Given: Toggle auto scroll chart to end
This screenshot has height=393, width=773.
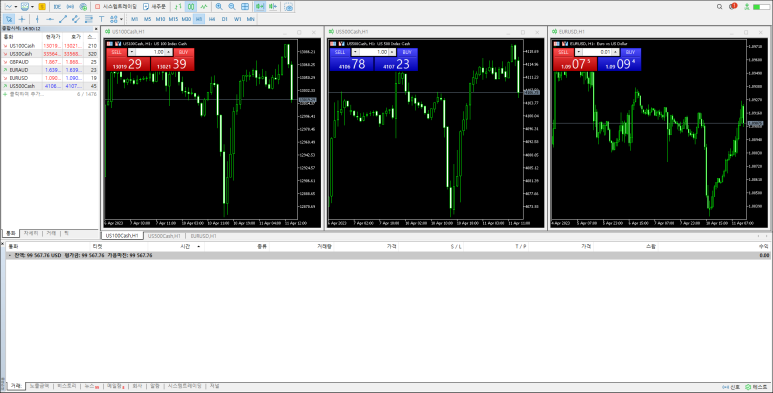Looking at the screenshot, I should click(260, 7).
